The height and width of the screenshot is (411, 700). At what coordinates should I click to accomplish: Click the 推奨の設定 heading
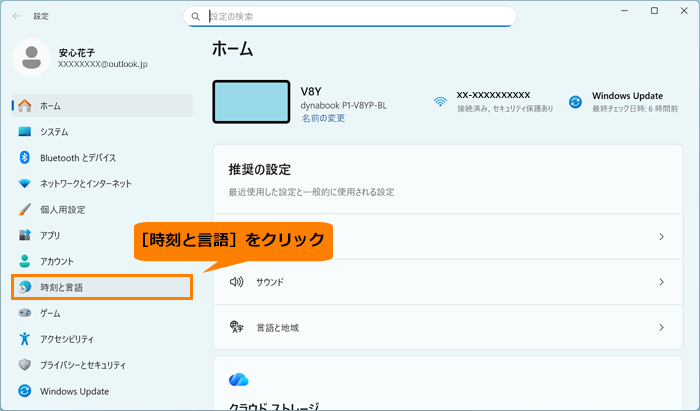pos(260,170)
